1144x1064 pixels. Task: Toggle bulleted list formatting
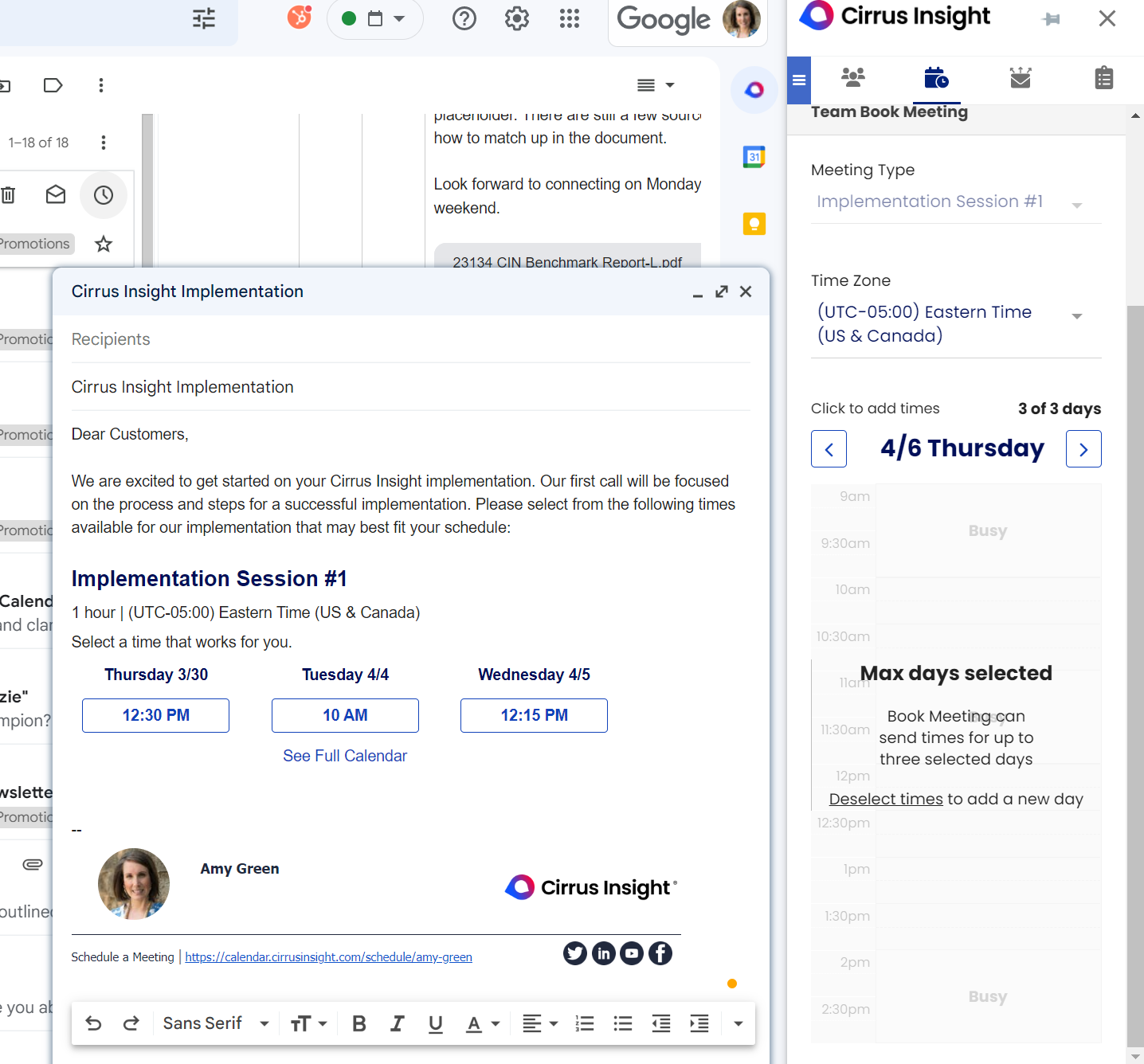pyautogui.click(x=623, y=1023)
